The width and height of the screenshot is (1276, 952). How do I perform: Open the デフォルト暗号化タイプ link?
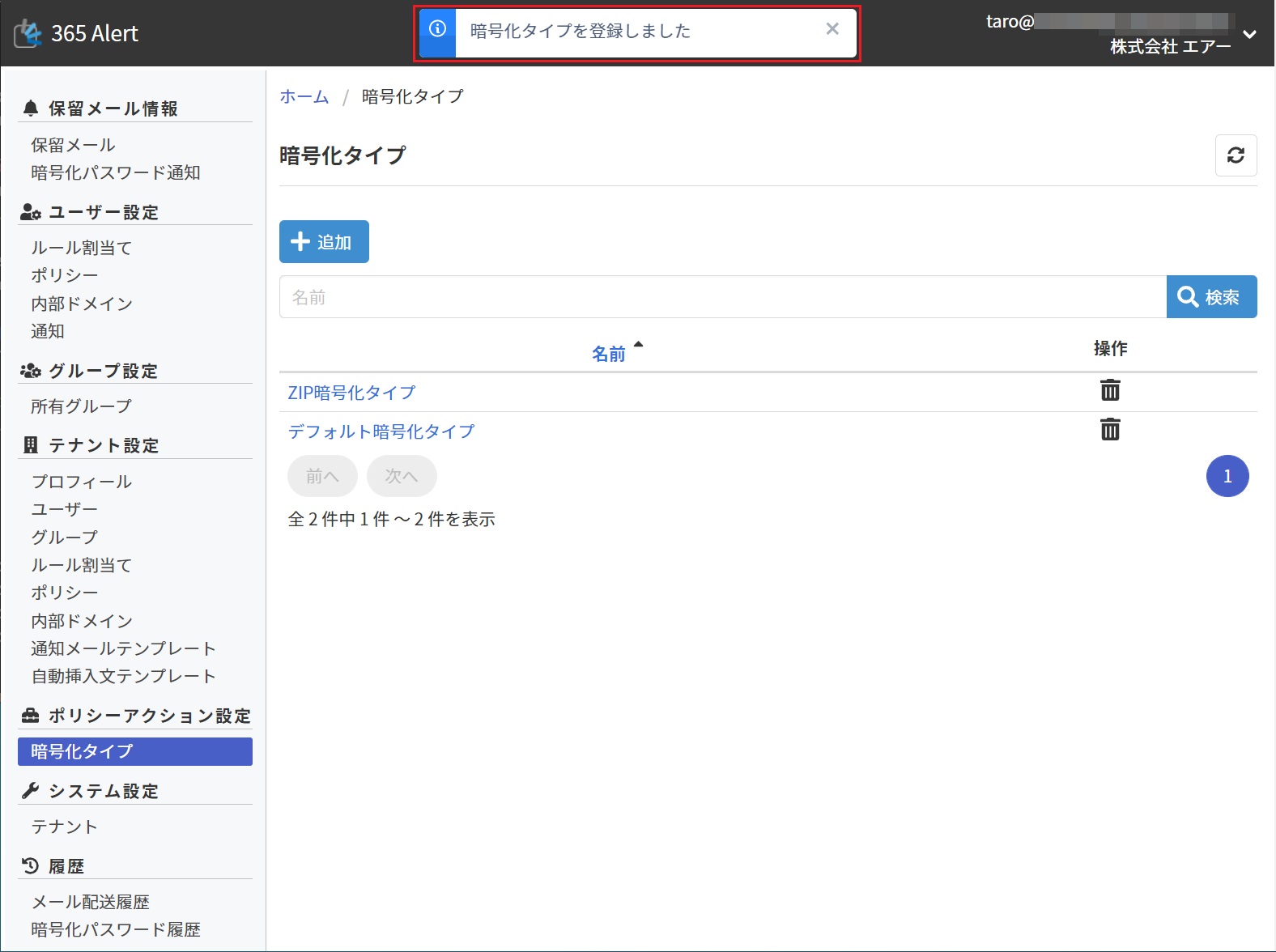pyautogui.click(x=381, y=431)
